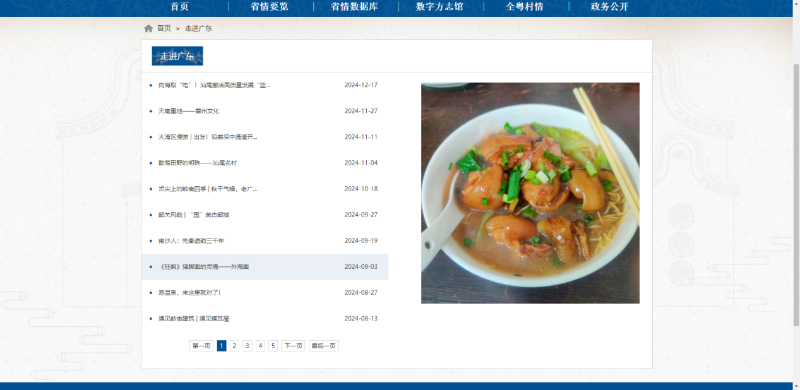Viewport: 800px width, 390px height.
Task: Select the current page 1 in pagination
Action: (221, 346)
